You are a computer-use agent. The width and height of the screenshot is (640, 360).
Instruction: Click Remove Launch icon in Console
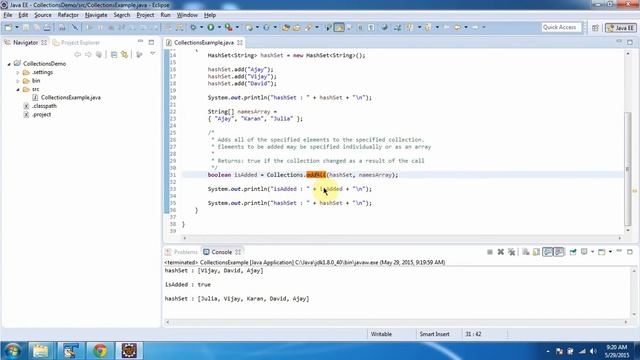500,252
